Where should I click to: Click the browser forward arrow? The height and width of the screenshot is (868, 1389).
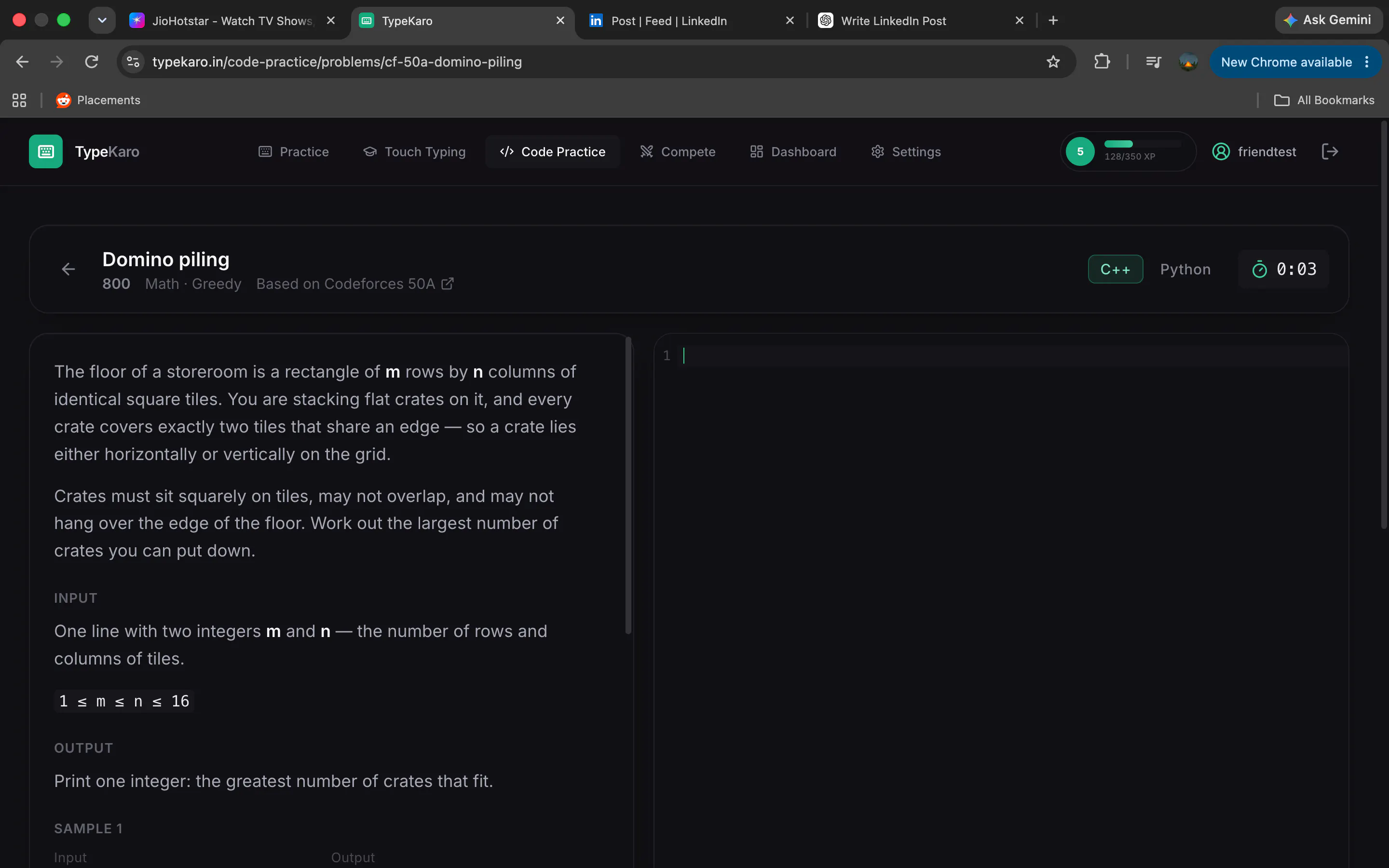coord(57,62)
